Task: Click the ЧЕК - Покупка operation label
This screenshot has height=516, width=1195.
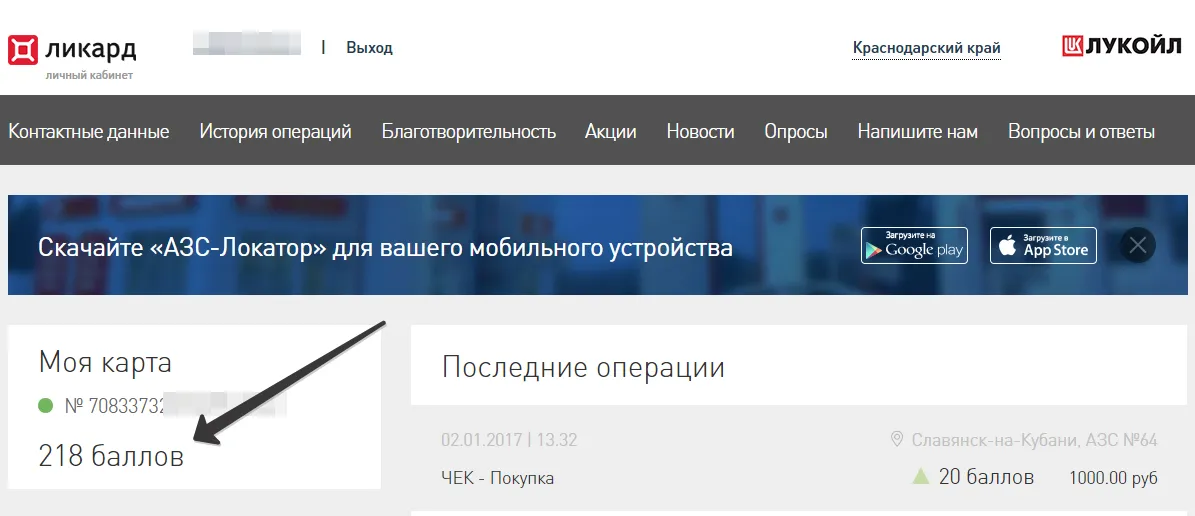Action: click(498, 479)
